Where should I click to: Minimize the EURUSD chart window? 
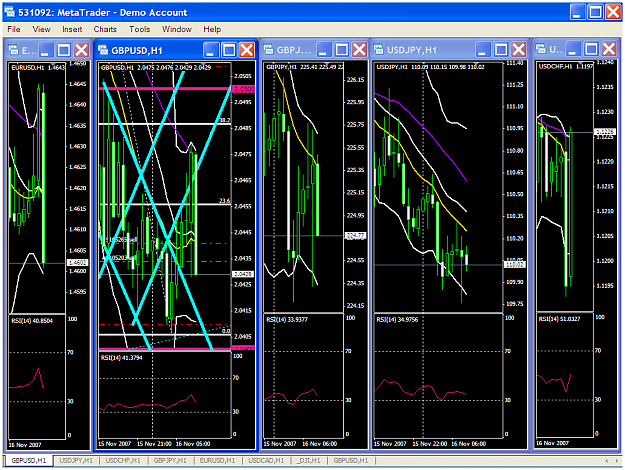coord(46,50)
